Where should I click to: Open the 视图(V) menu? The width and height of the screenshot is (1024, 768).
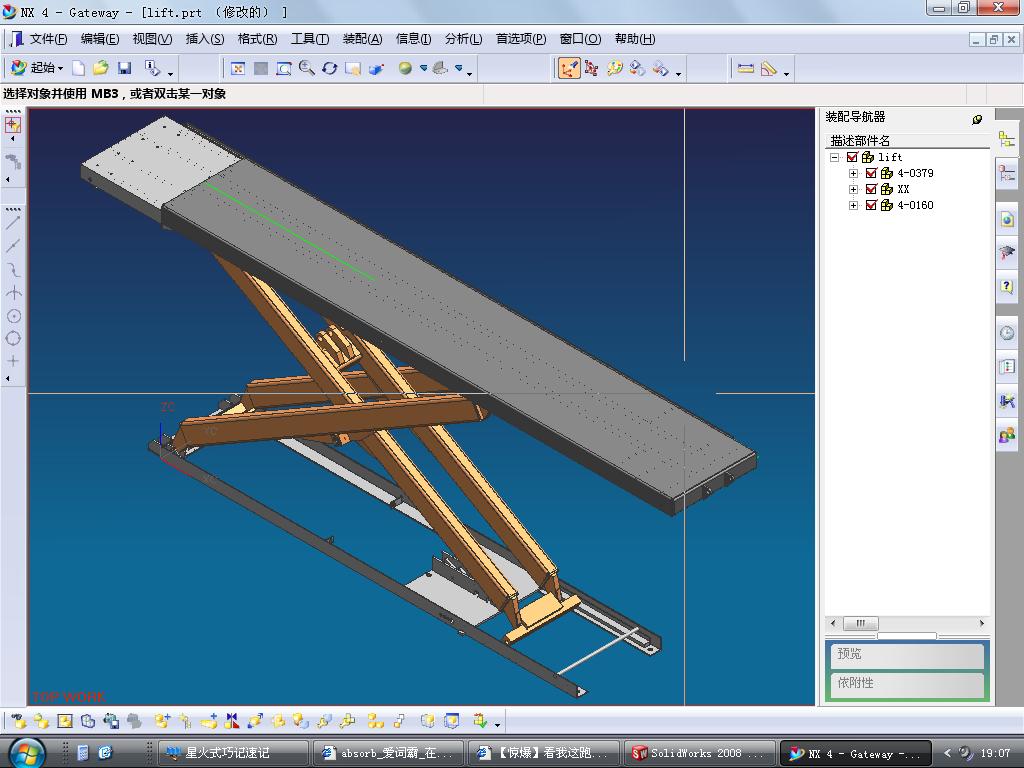[152, 39]
